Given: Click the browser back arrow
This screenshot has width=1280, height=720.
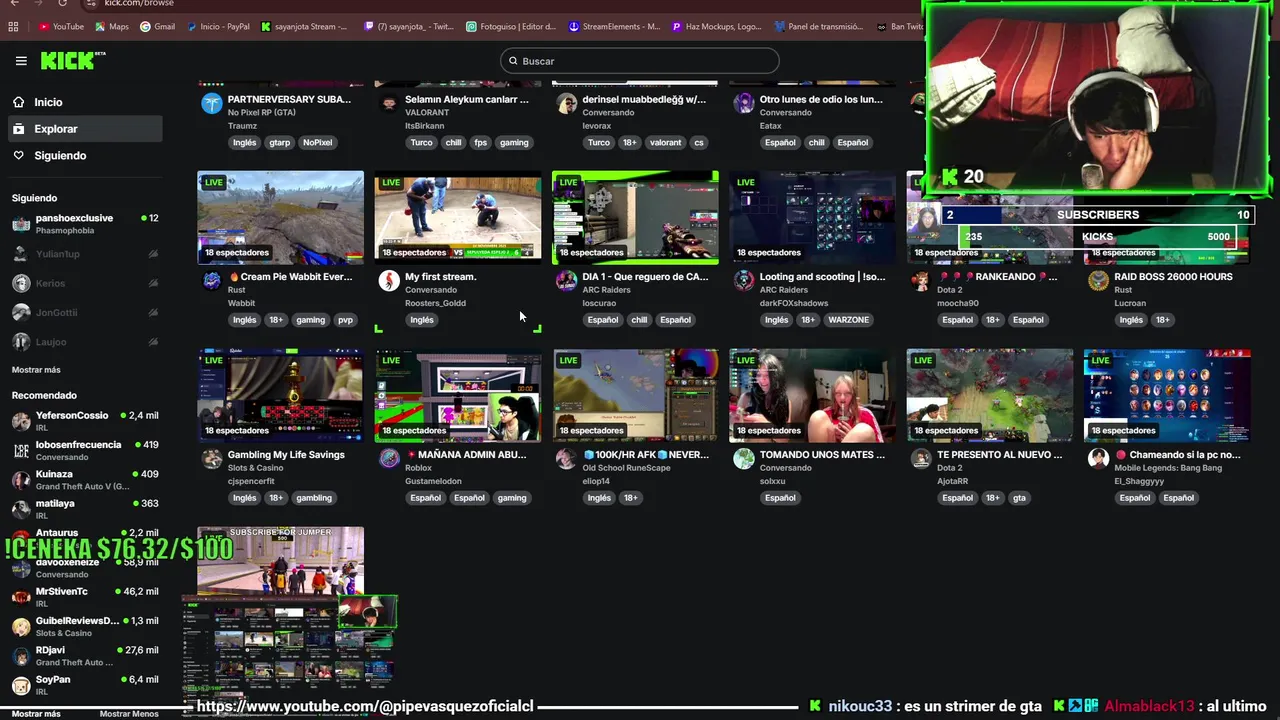Looking at the screenshot, I should coord(14,3).
